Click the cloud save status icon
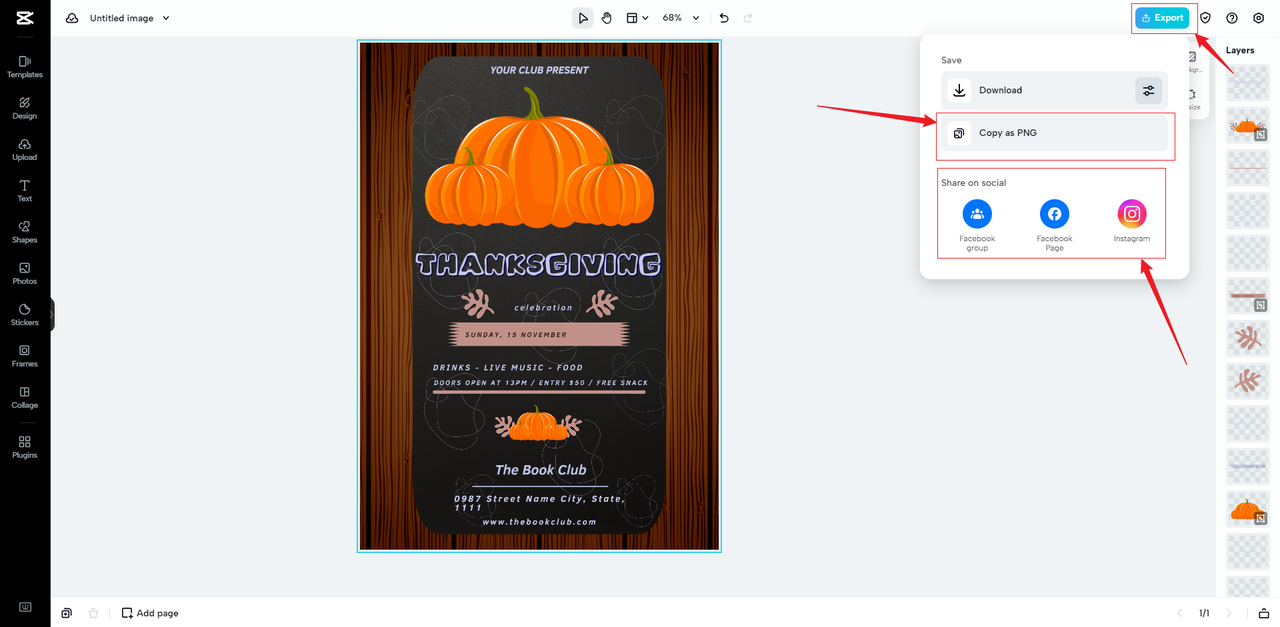This screenshot has width=1280, height=627. coord(72,18)
